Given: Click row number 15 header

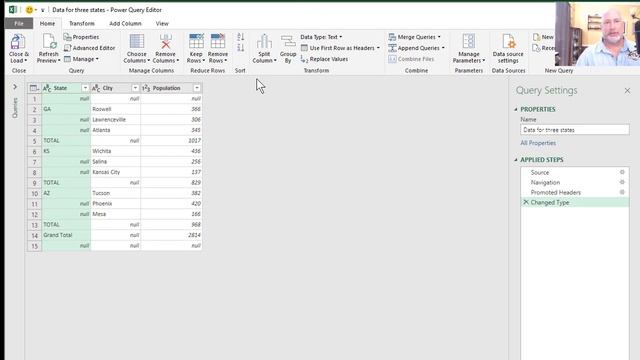Looking at the screenshot, I should tap(34, 246).
